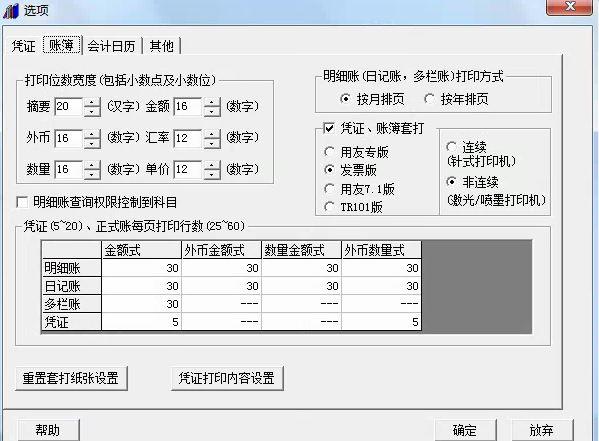Increase the 外币 width with the up arrow

[92, 134]
